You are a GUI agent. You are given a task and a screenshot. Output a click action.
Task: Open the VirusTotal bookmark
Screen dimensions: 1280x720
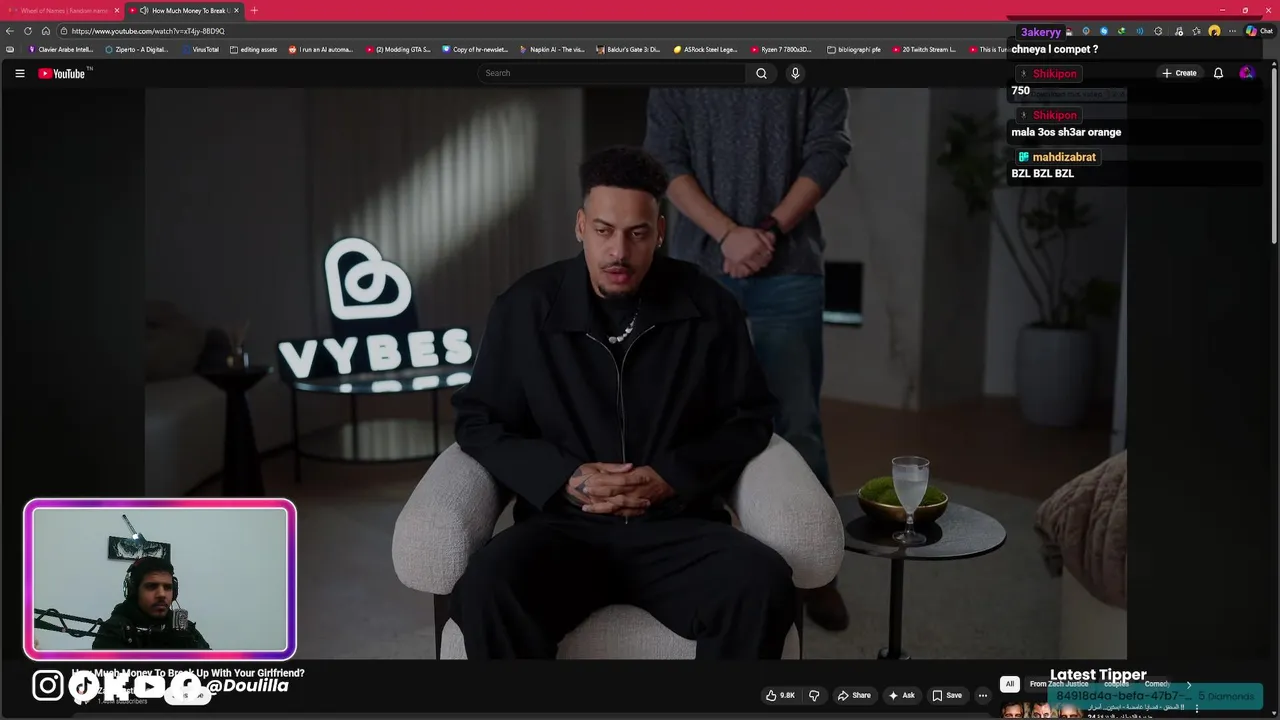(x=199, y=49)
